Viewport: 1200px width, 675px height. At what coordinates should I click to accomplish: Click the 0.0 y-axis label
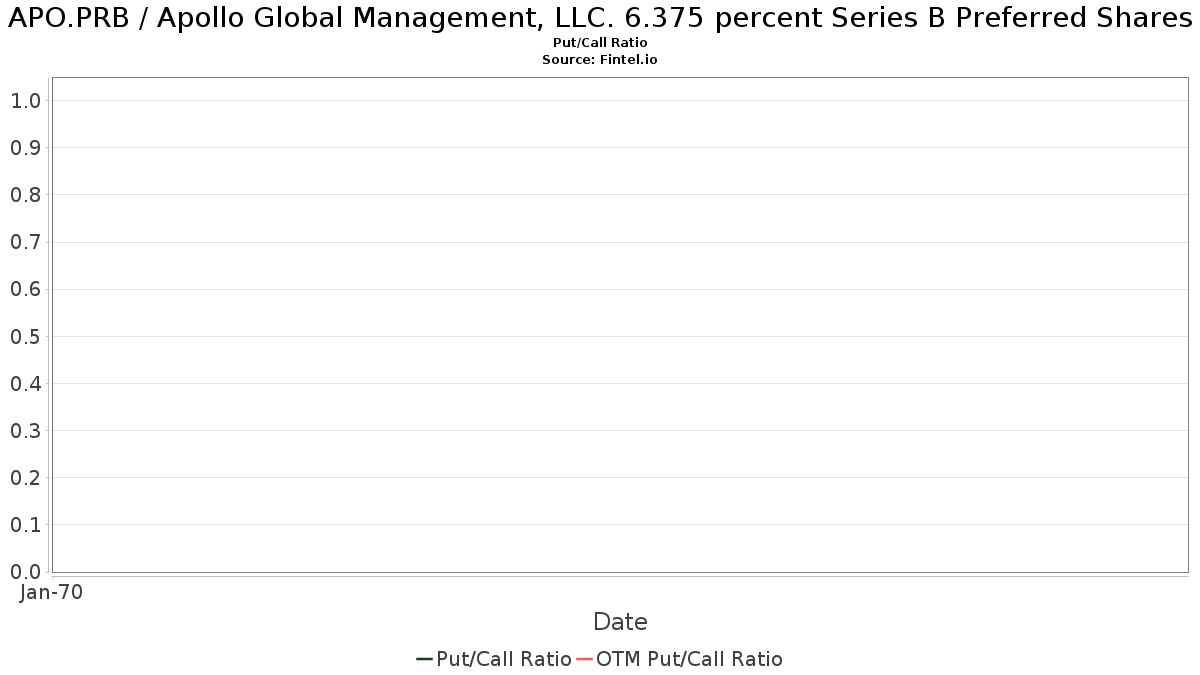25,572
